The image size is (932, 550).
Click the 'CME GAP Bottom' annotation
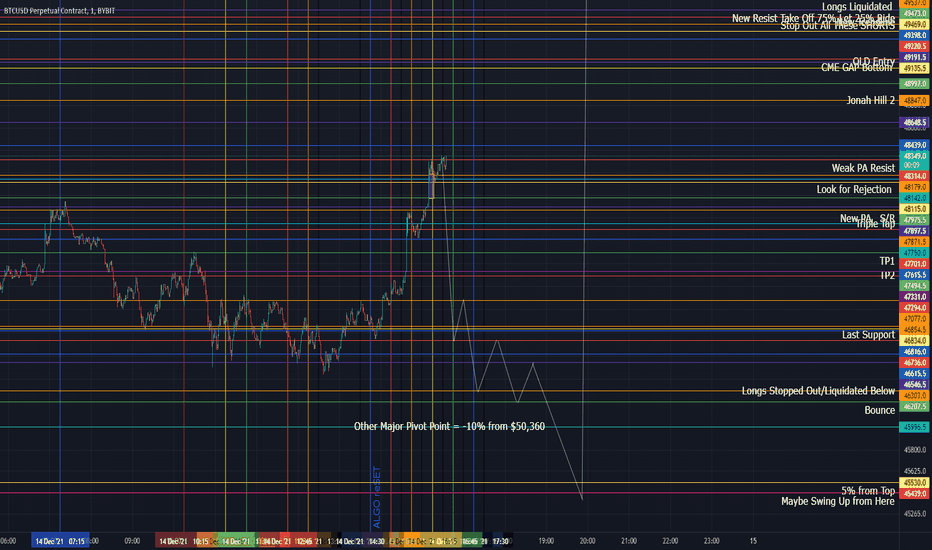point(857,68)
